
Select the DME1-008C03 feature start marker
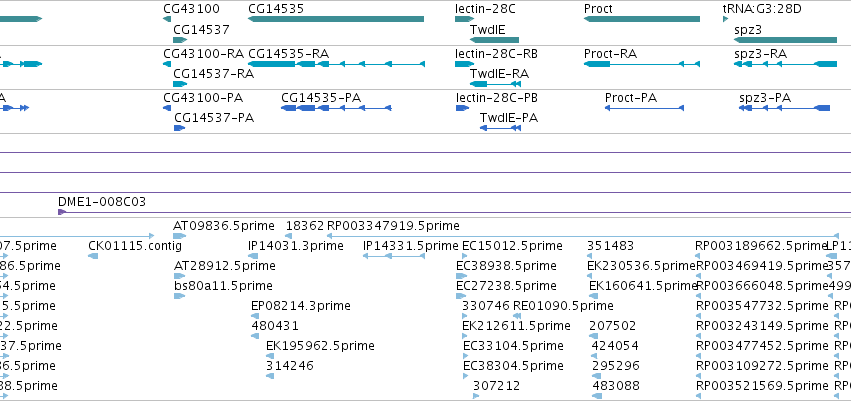pos(61,212)
